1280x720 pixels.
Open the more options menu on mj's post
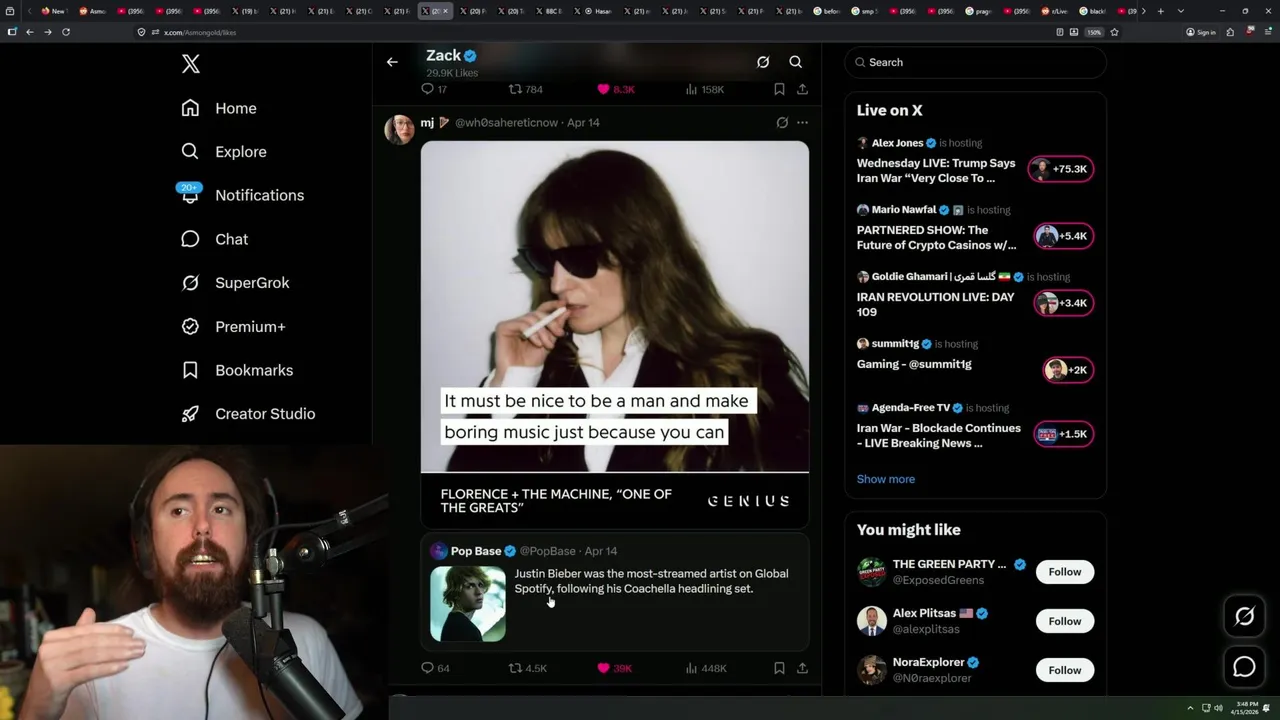tap(802, 123)
